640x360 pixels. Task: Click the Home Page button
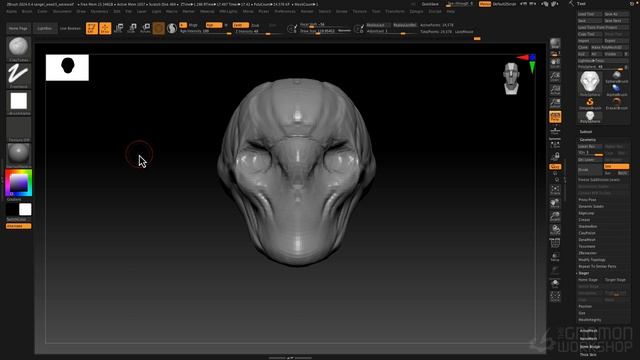coord(18,28)
